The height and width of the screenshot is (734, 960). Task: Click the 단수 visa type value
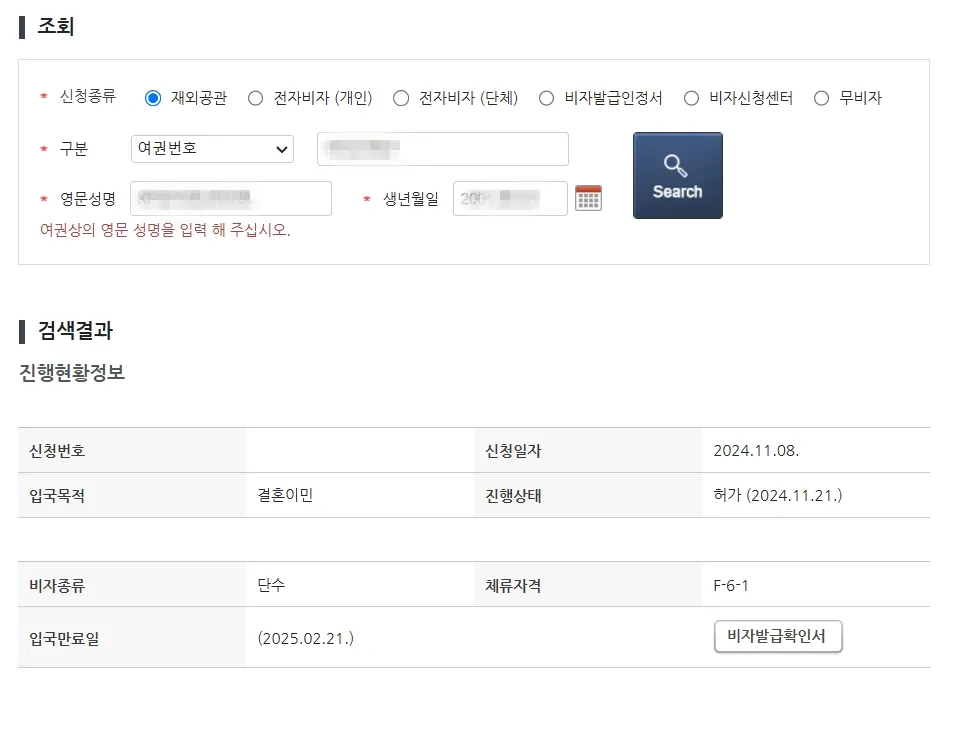[x=271, y=585]
